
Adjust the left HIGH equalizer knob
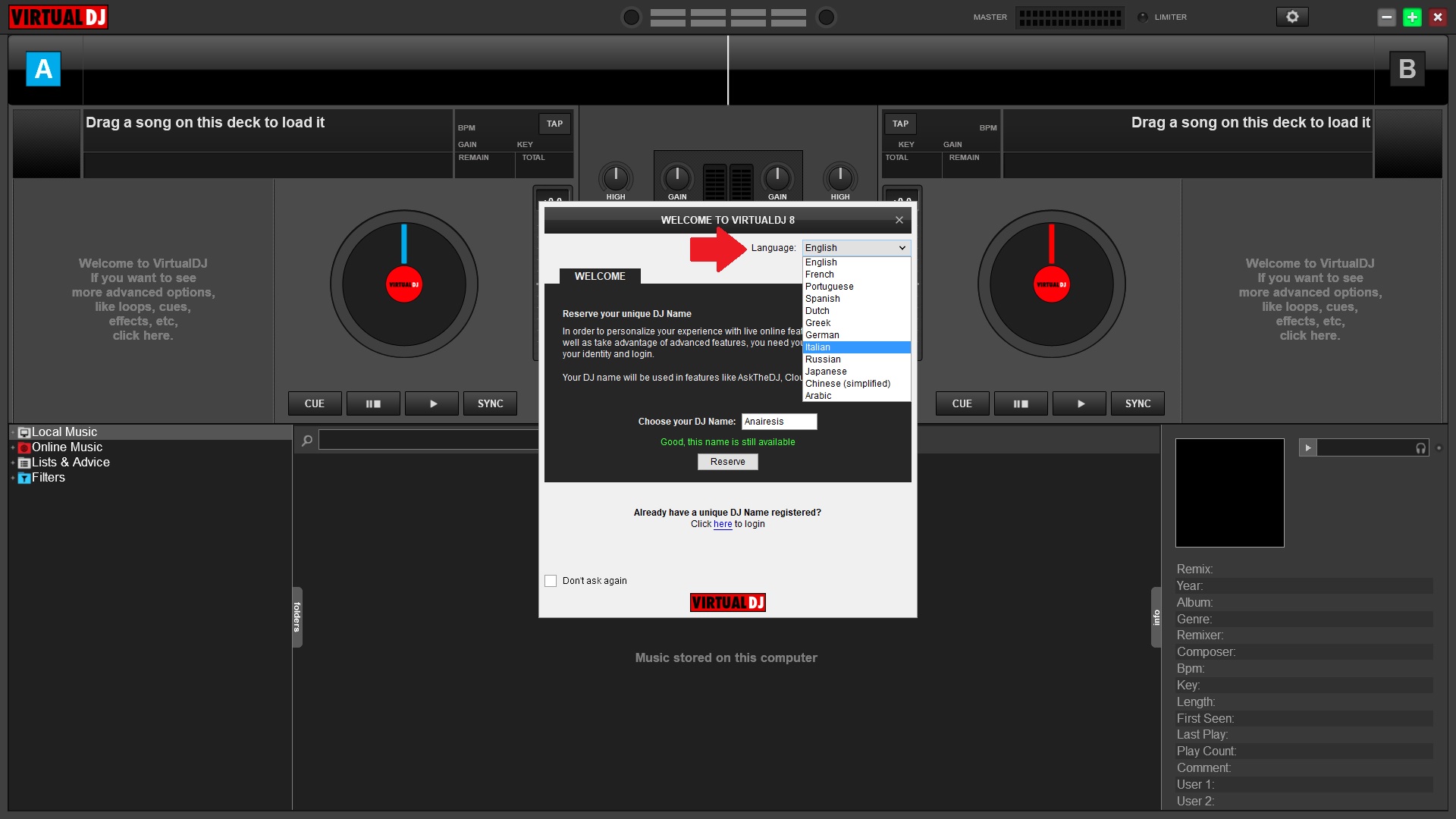coord(616,178)
